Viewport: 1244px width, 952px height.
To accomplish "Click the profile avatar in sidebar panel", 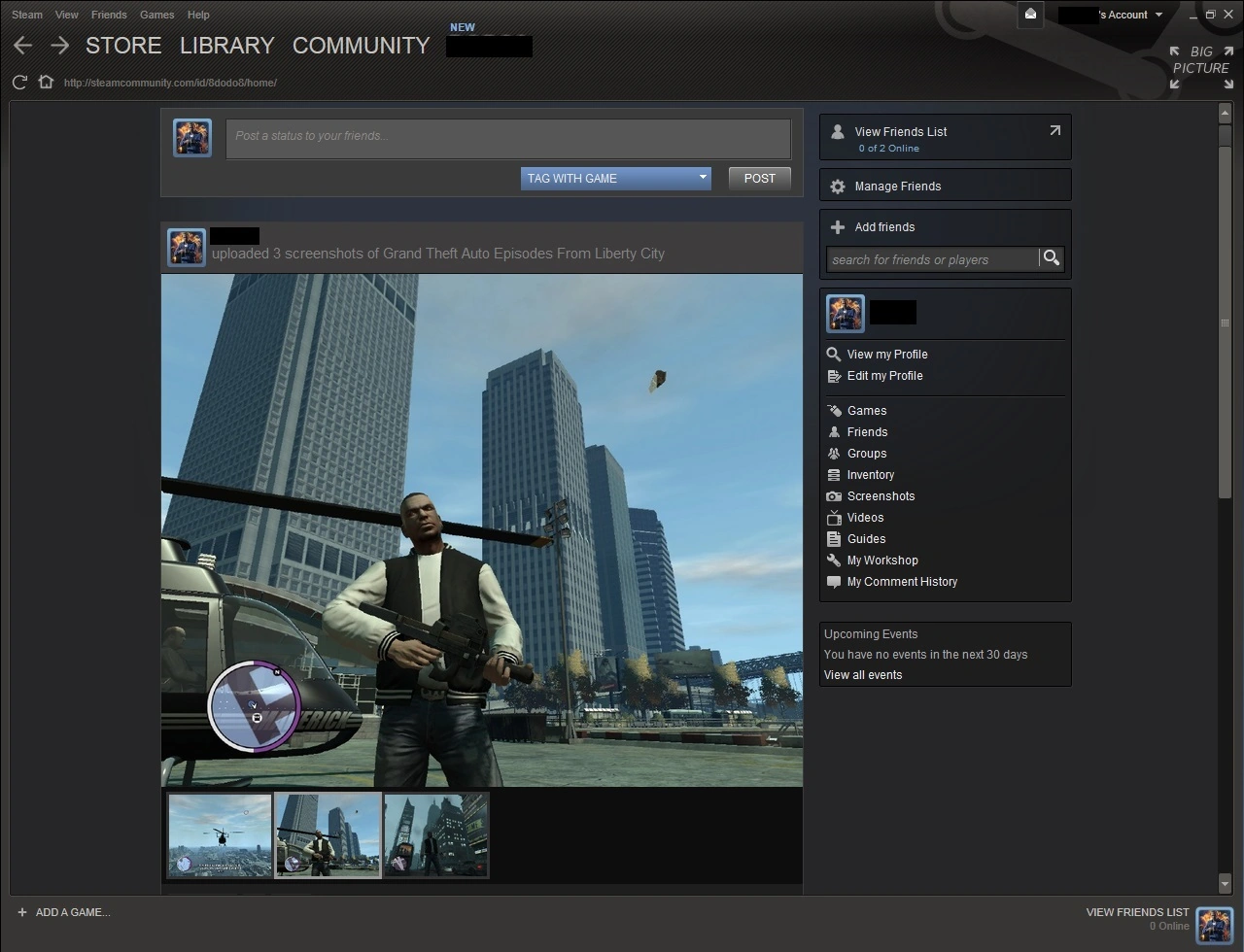I will [x=846, y=314].
